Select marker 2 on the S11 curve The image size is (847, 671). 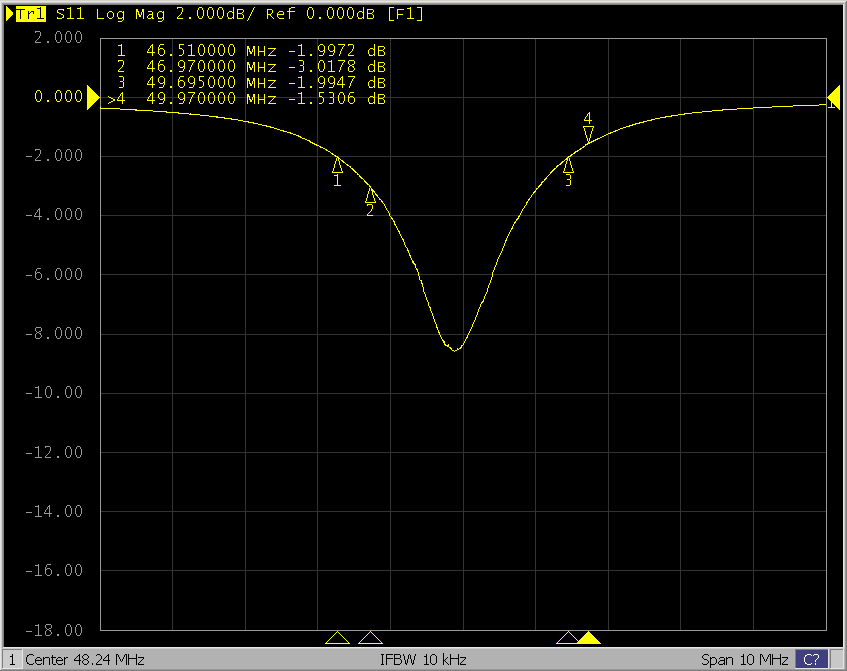370,195
